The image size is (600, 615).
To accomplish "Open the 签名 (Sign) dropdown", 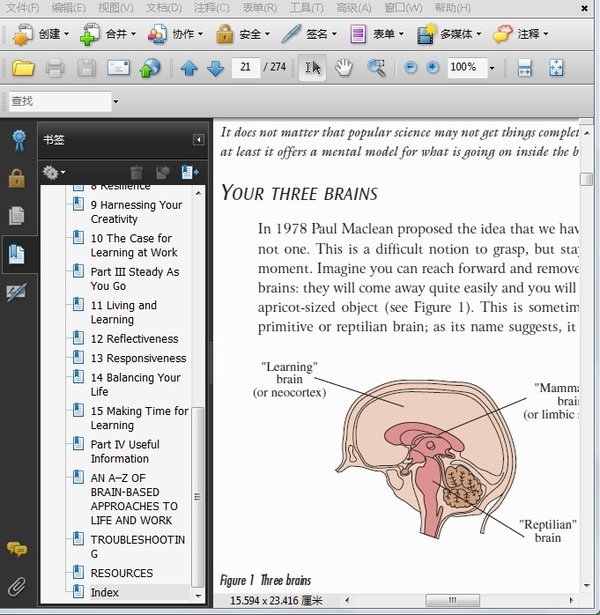I will [x=309, y=35].
